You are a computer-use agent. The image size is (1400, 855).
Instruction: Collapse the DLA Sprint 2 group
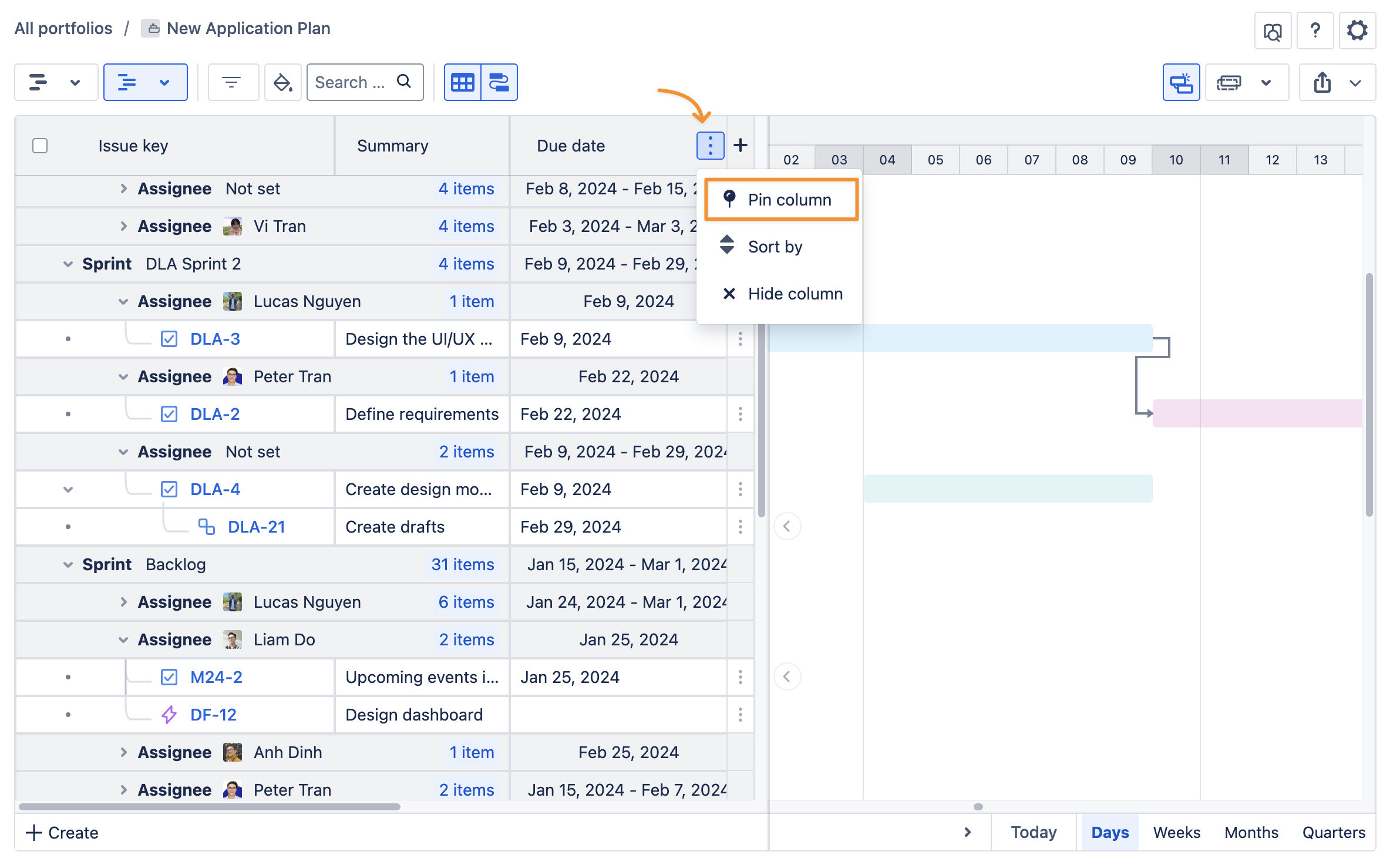tap(68, 264)
